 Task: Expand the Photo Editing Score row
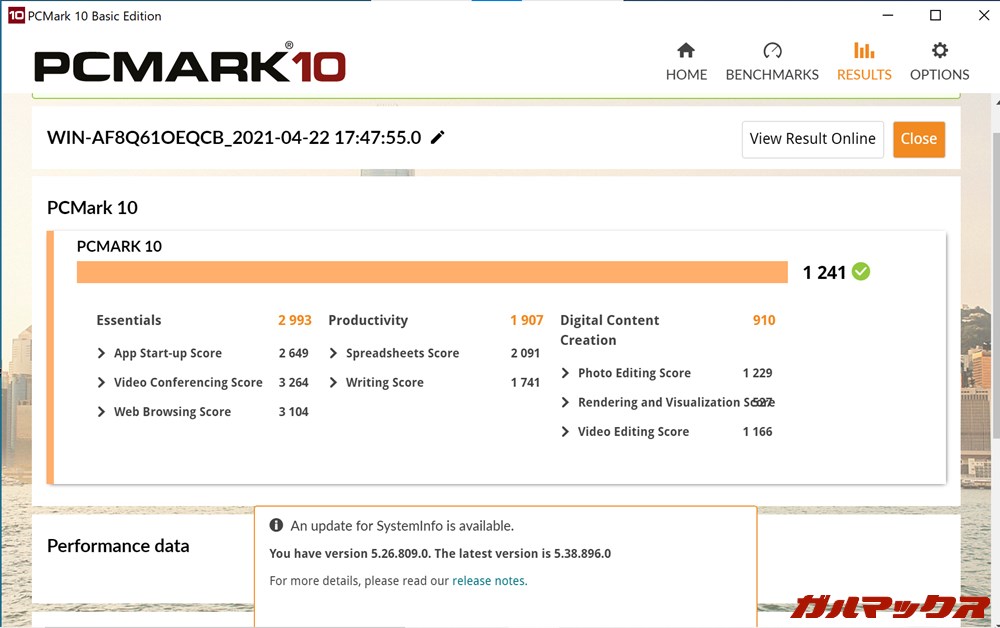coord(566,373)
